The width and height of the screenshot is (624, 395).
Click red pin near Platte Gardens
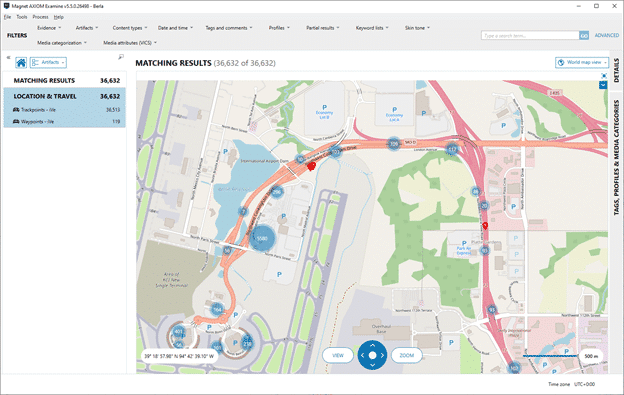[x=485, y=226]
